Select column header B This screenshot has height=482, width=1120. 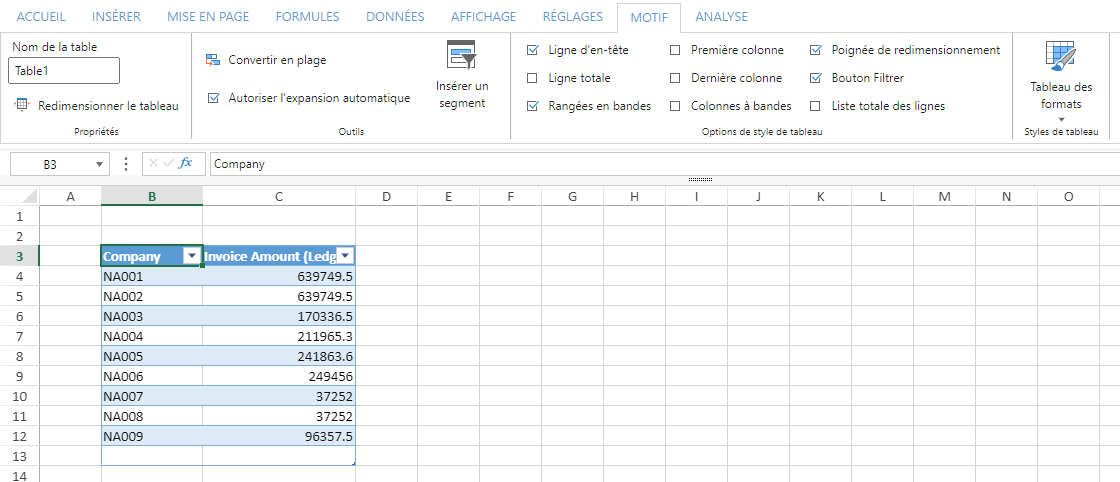(x=151, y=196)
